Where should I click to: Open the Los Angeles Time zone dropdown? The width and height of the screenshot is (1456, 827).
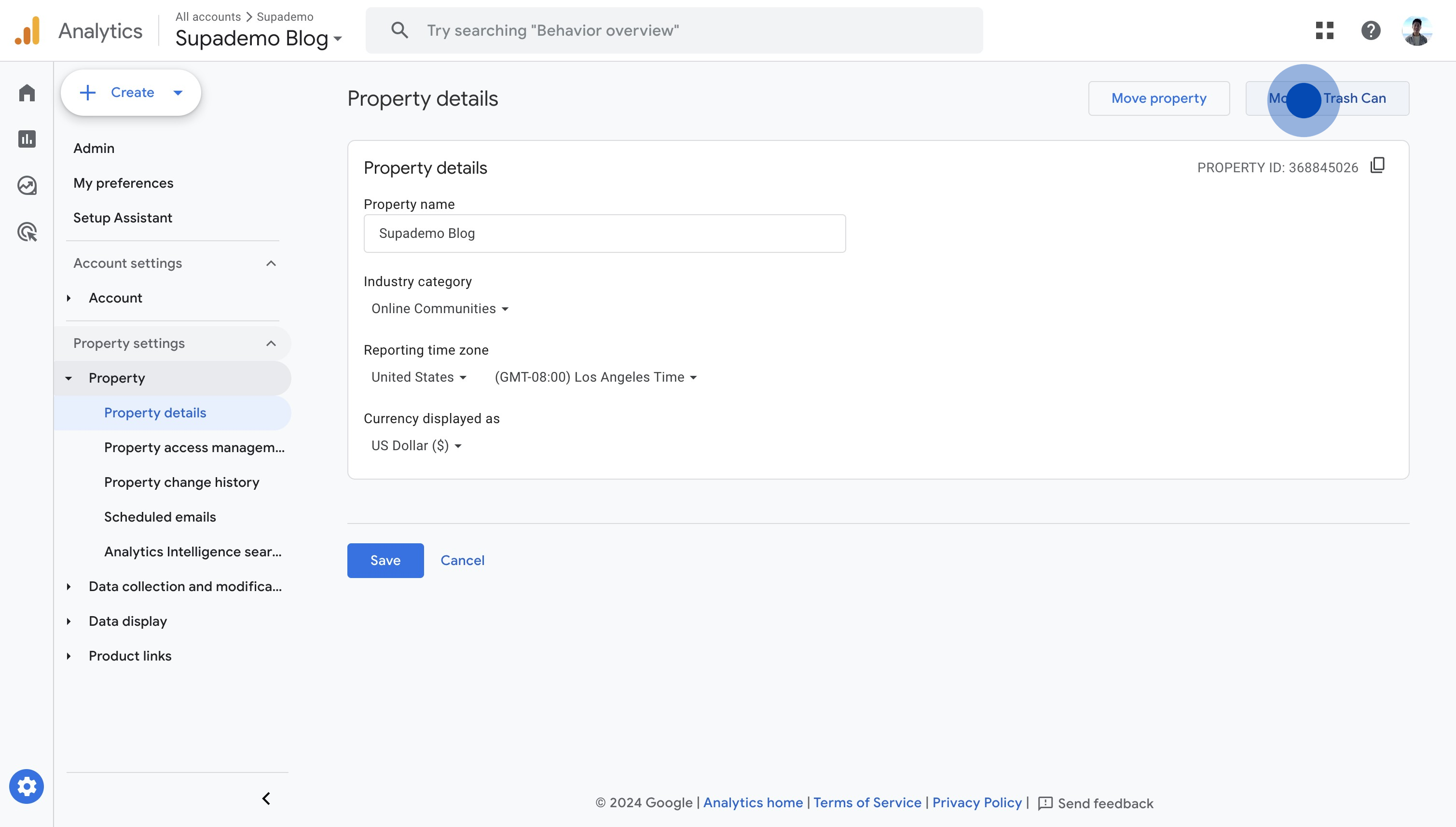click(x=596, y=377)
